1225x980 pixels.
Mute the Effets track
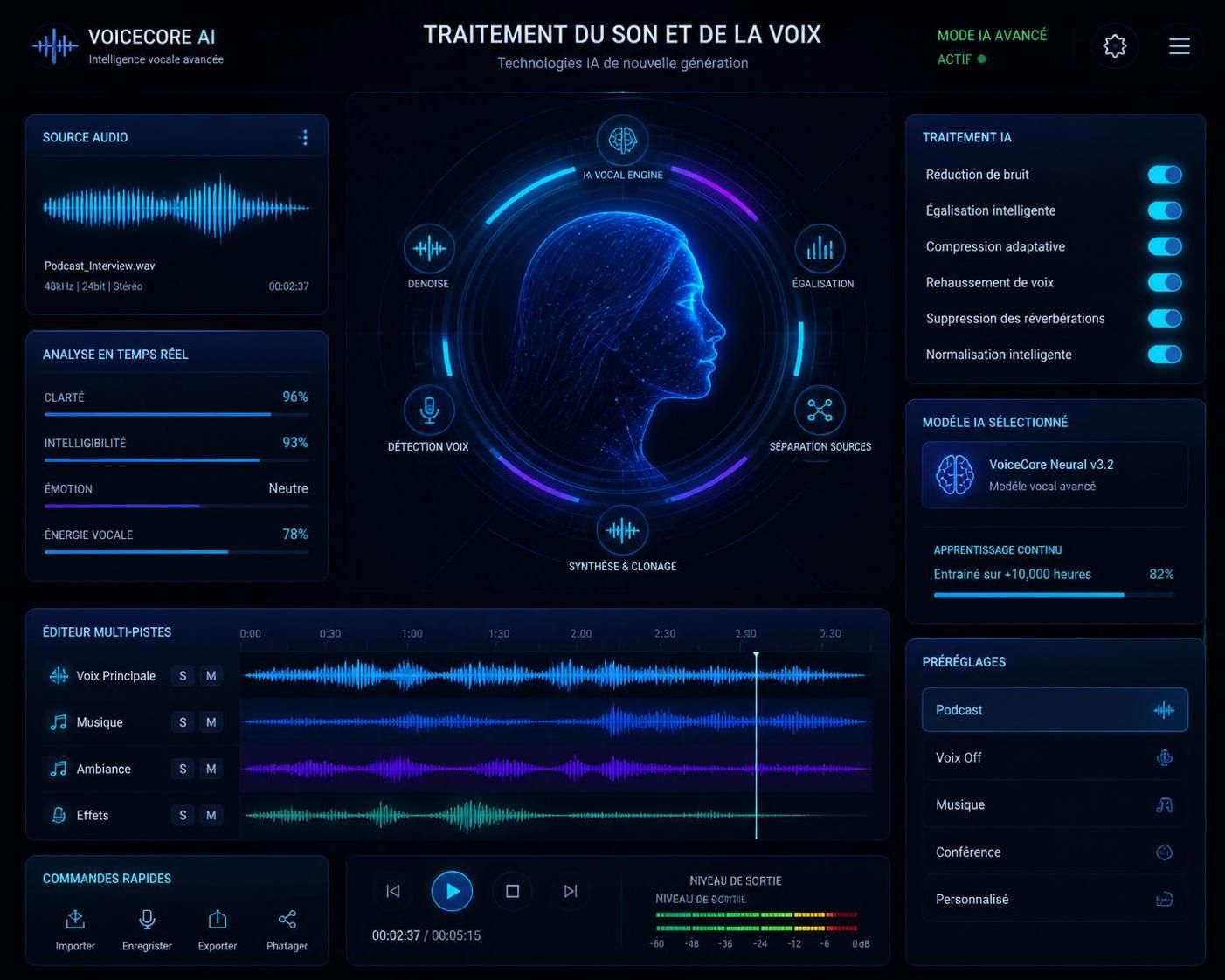pyautogui.click(x=211, y=815)
